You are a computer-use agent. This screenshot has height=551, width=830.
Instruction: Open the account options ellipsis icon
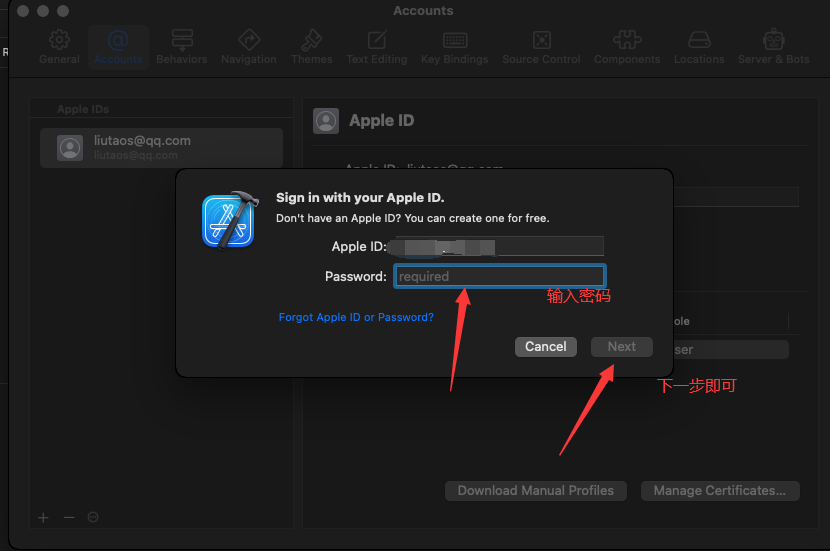(93, 517)
